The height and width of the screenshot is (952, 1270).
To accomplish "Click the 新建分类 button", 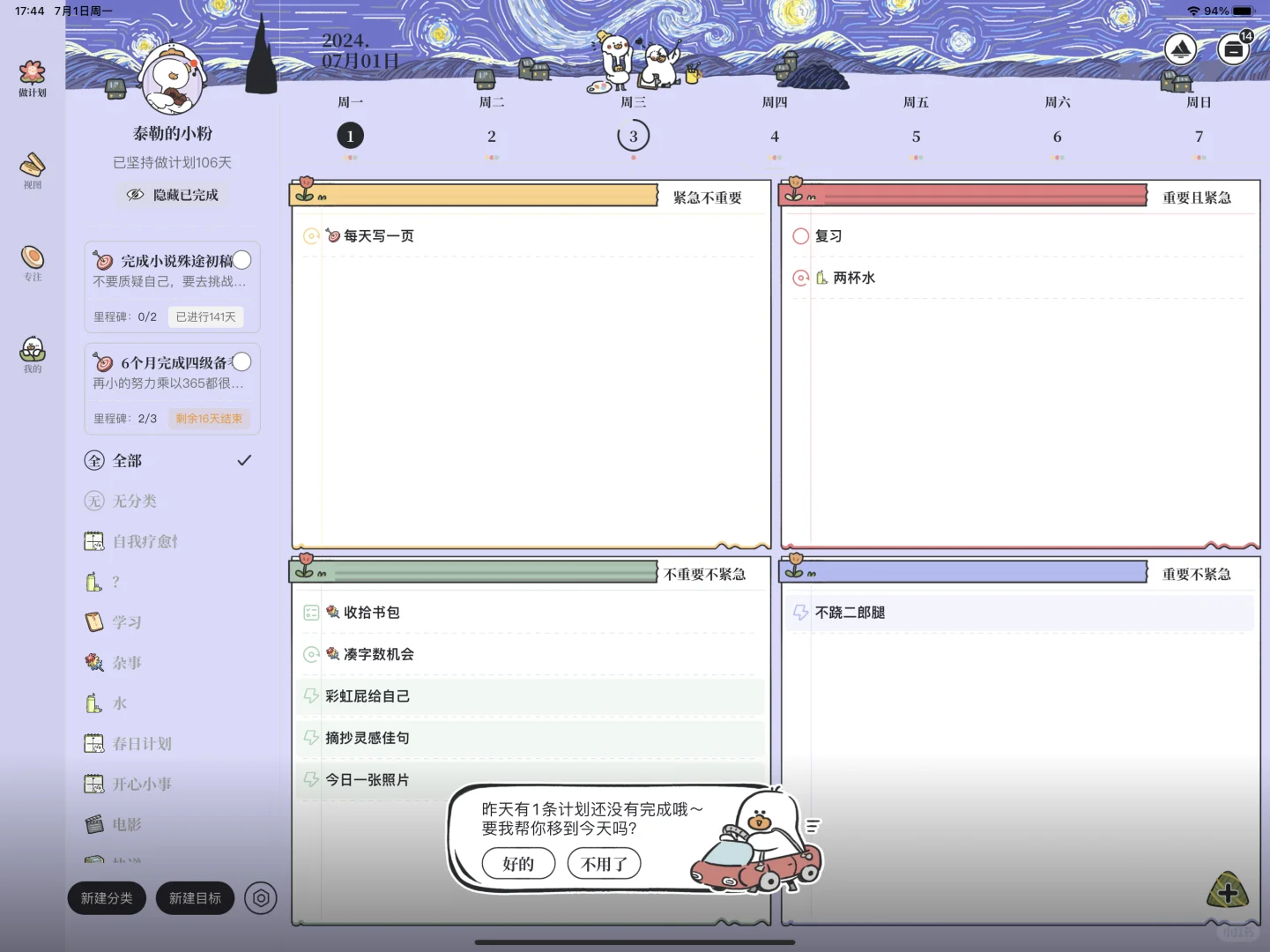I will tap(106, 897).
